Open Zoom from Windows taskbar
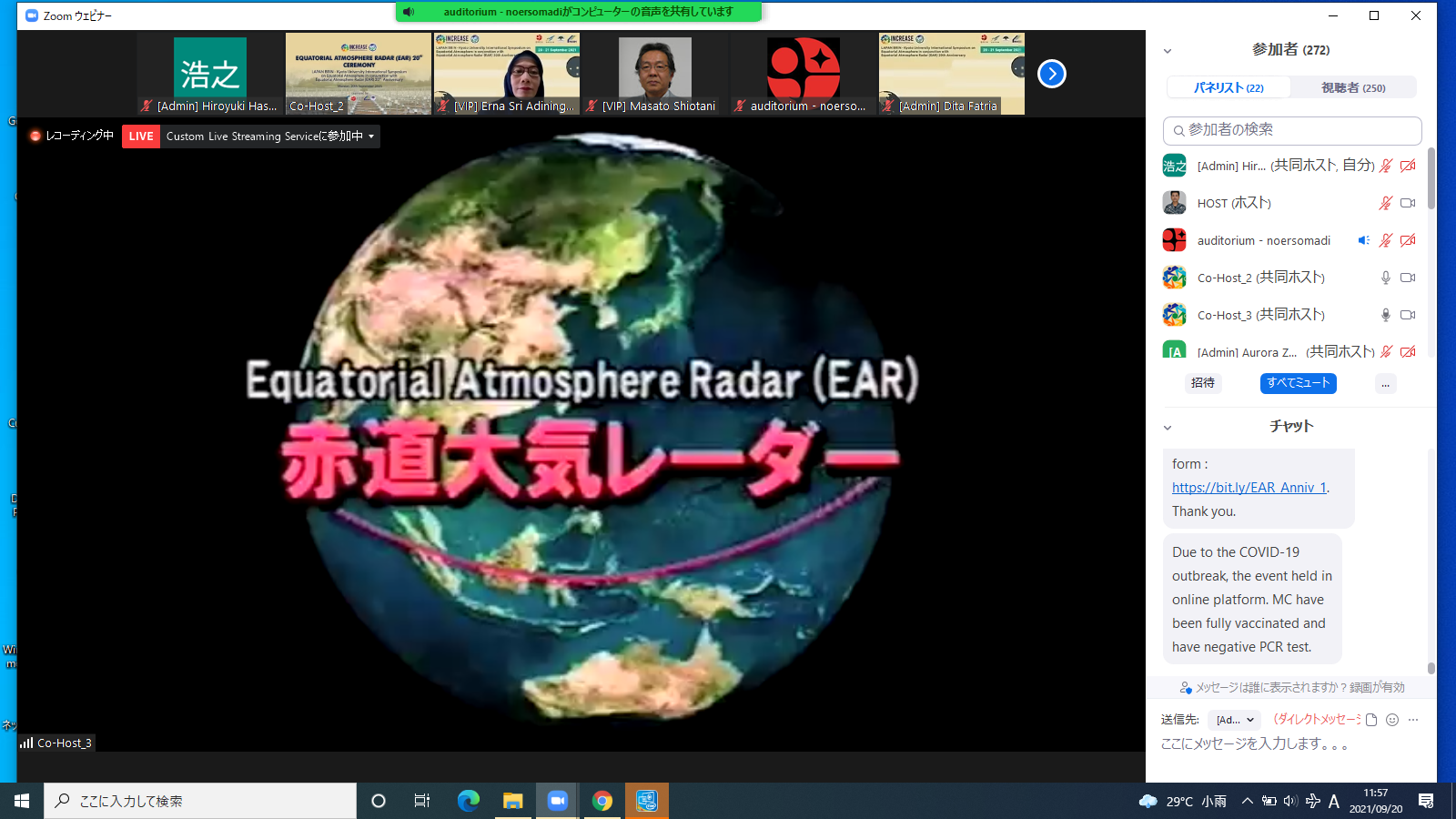Image resolution: width=1456 pixels, height=819 pixels. 558,801
